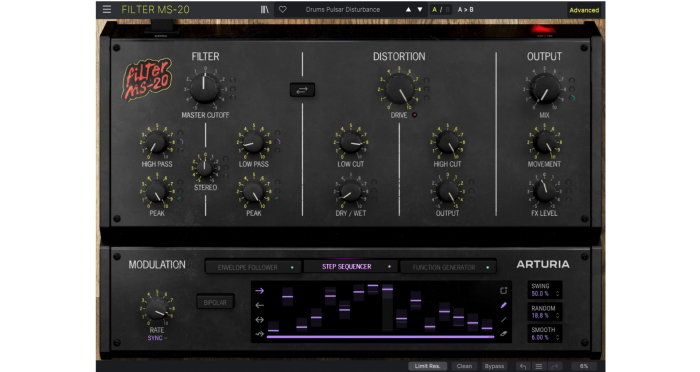This screenshot has height=372, width=700.
Task: Select the eraser tool in sequencer
Action: [504, 334]
